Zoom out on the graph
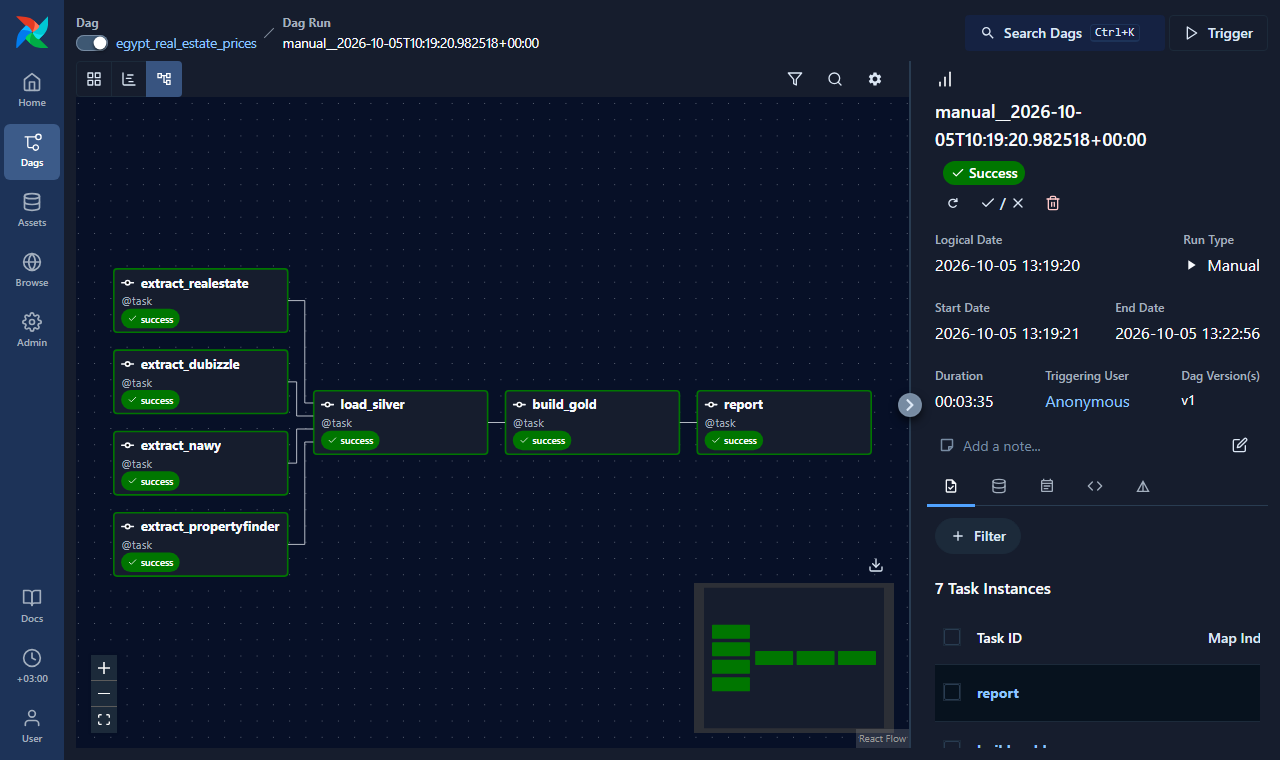 [104, 693]
